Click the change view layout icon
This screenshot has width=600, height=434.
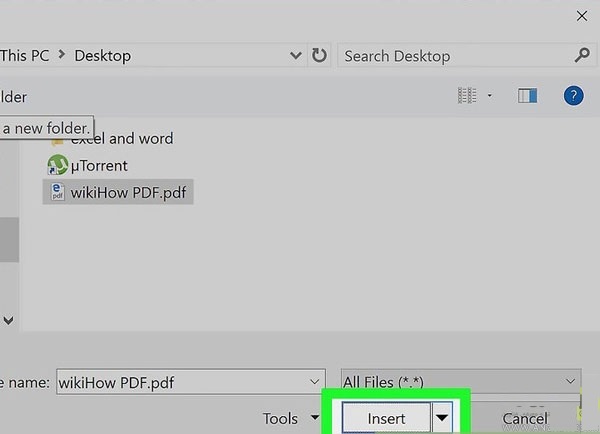point(467,96)
